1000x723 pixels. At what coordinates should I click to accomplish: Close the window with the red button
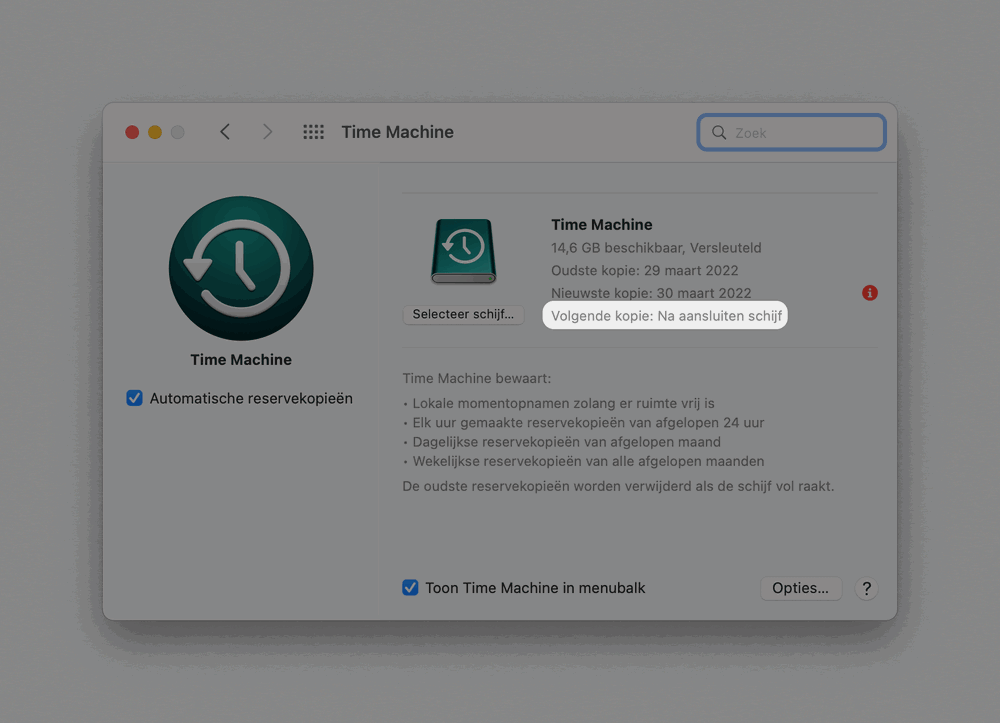coord(132,132)
